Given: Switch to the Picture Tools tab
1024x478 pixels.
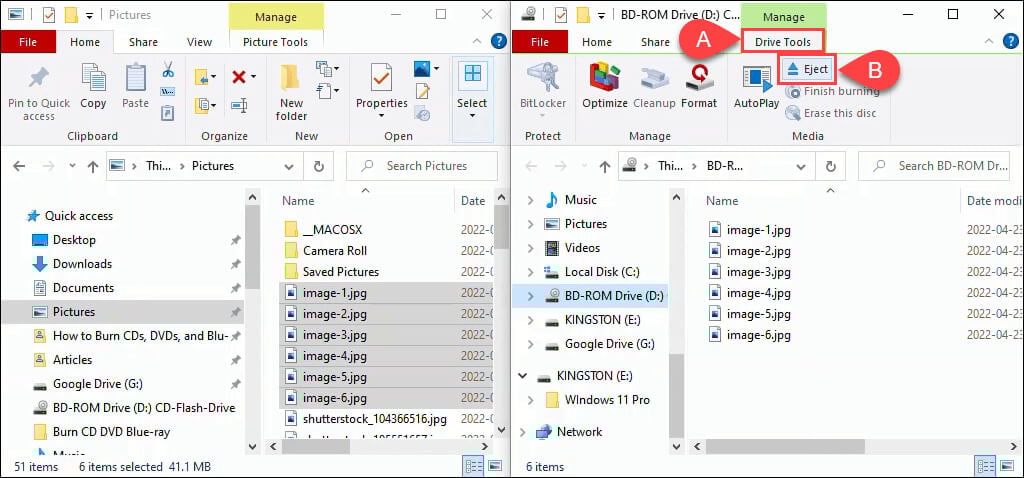Looking at the screenshot, I should (x=275, y=42).
